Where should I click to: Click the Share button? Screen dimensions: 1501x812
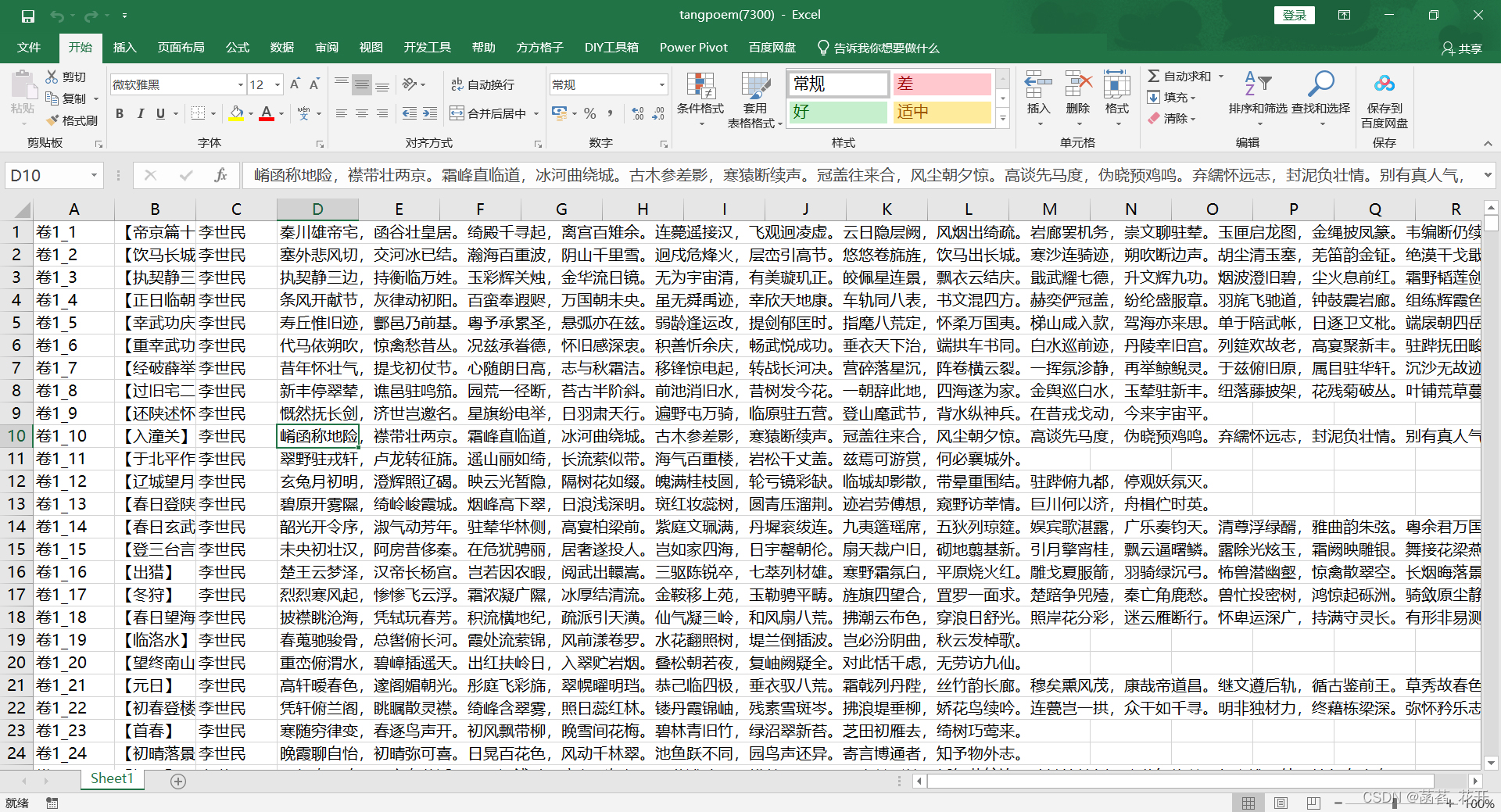(1462, 48)
